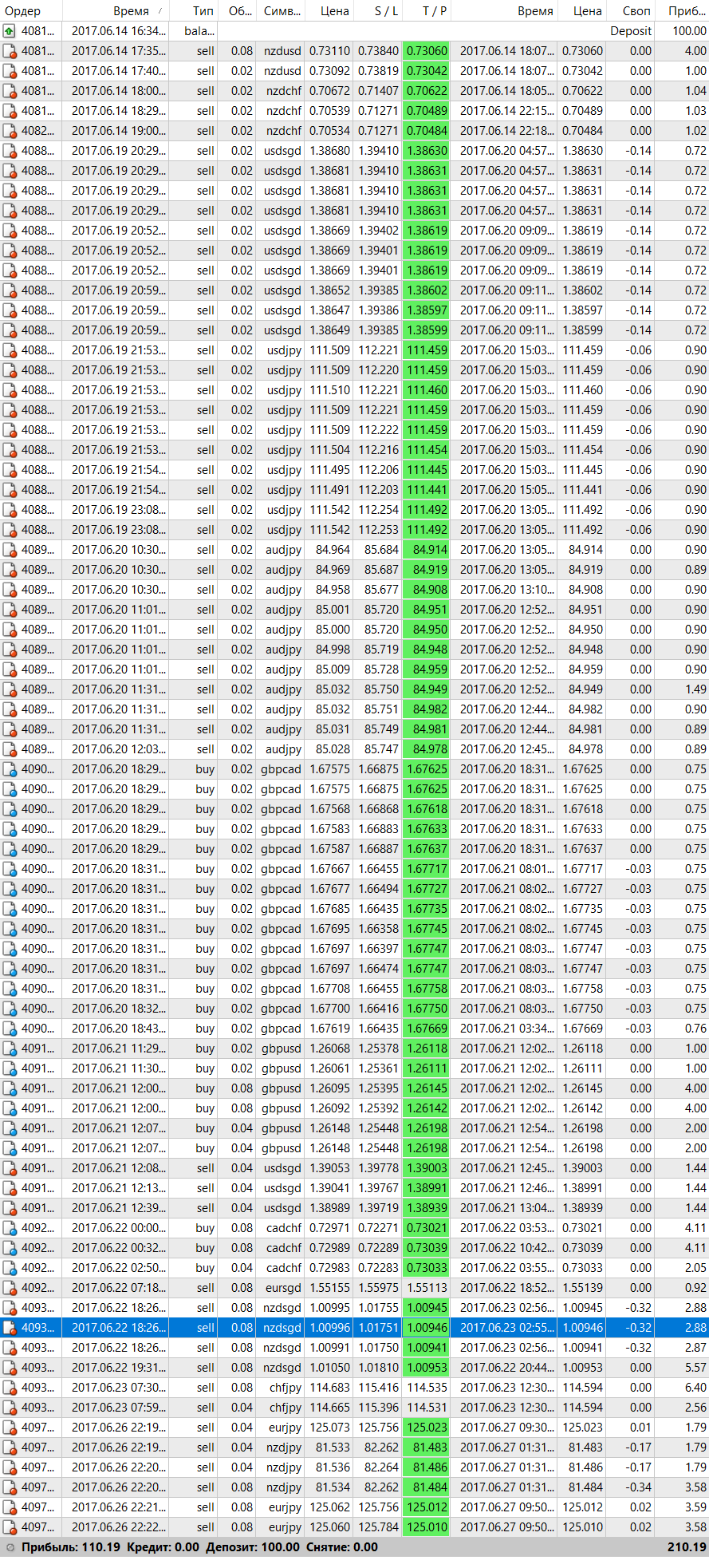This screenshot has height=1568, width=709.
Task: Click the S/L value 1.55975
Action: (378, 1288)
